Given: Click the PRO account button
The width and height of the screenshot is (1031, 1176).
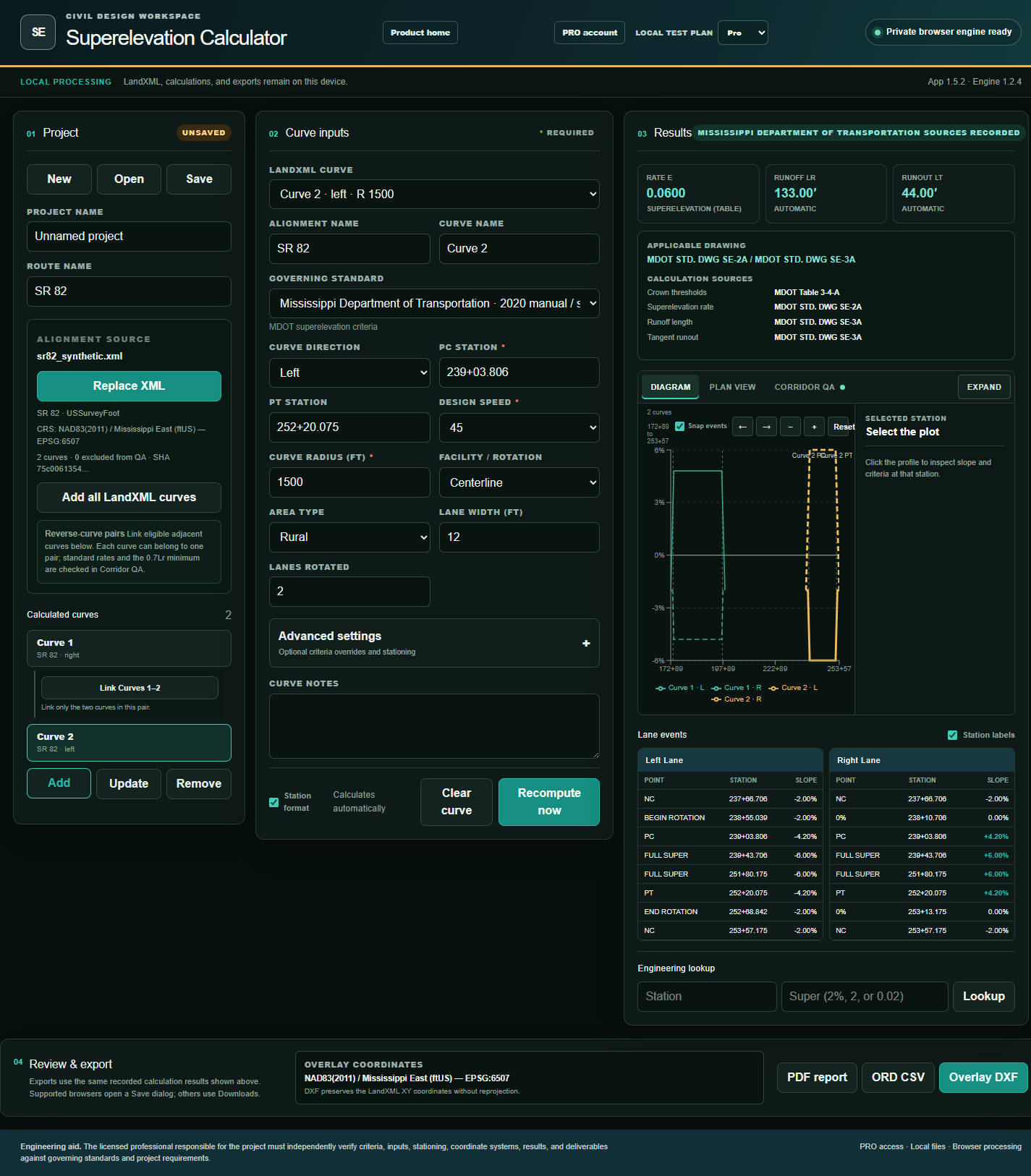Looking at the screenshot, I should point(590,33).
